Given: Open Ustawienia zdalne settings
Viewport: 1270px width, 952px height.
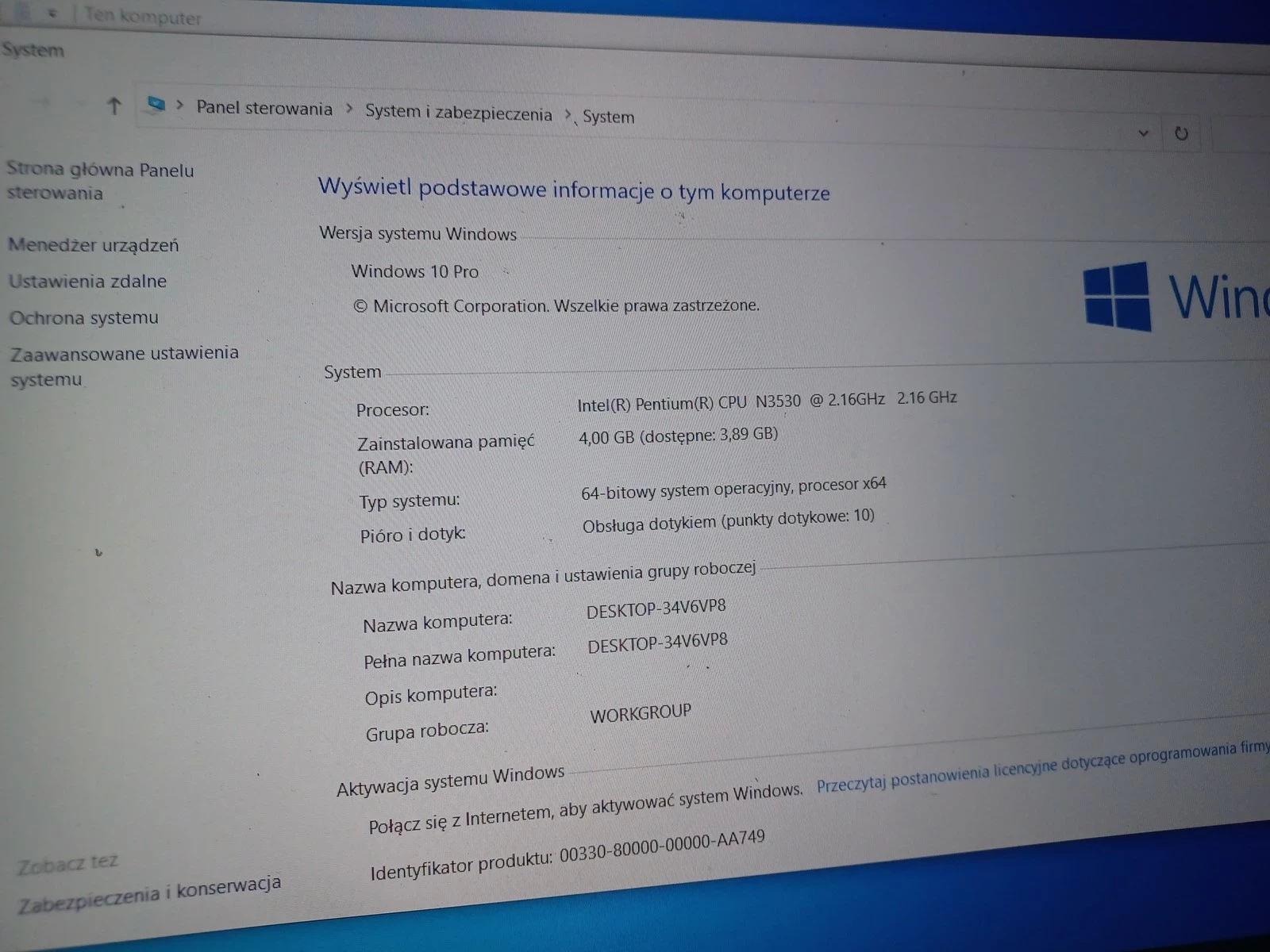Looking at the screenshot, I should click(x=87, y=281).
